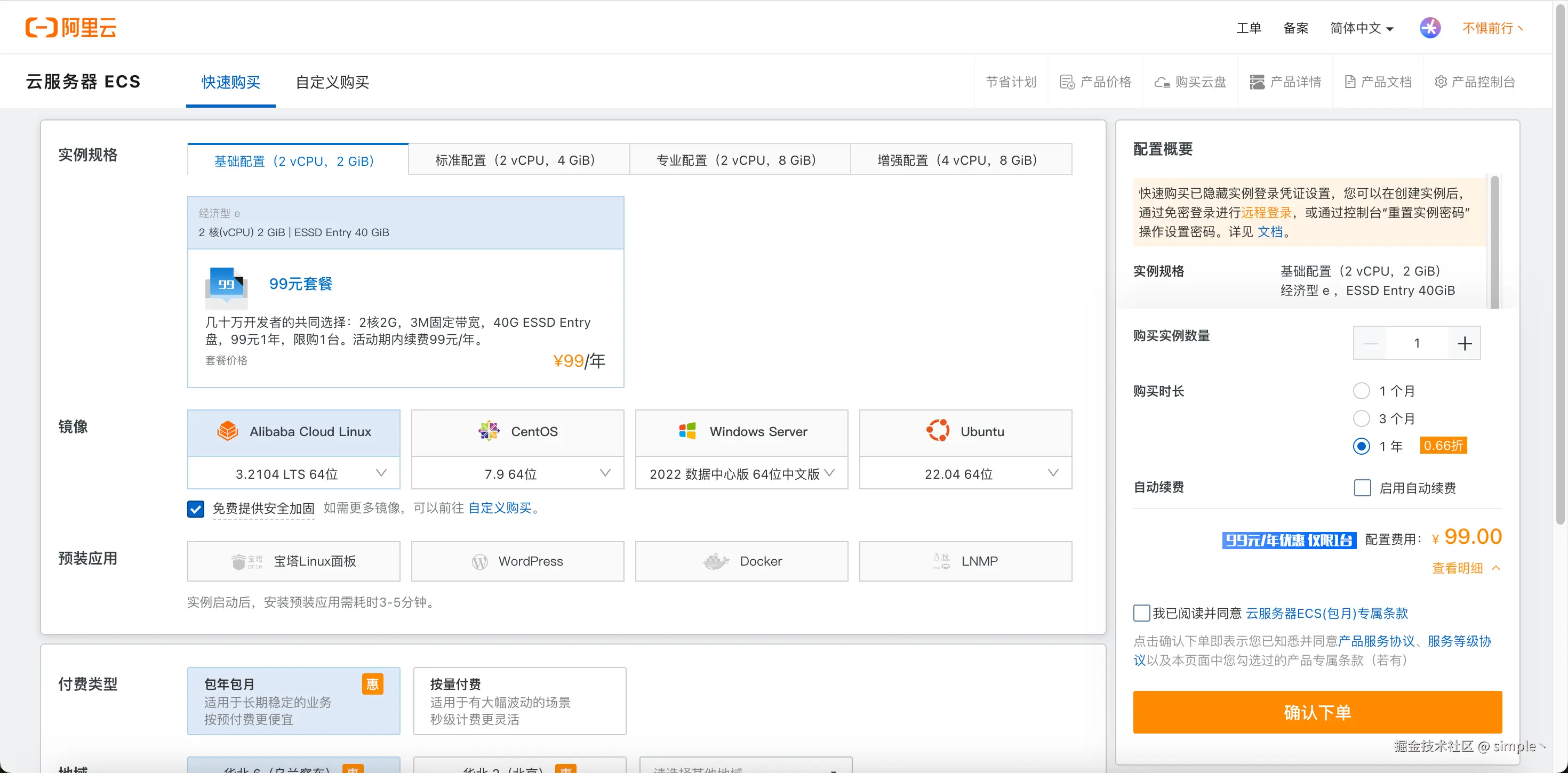Click the 自定义购买 link below images
The width and height of the screenshot is (1568, 773).
[x=500, y=508]
